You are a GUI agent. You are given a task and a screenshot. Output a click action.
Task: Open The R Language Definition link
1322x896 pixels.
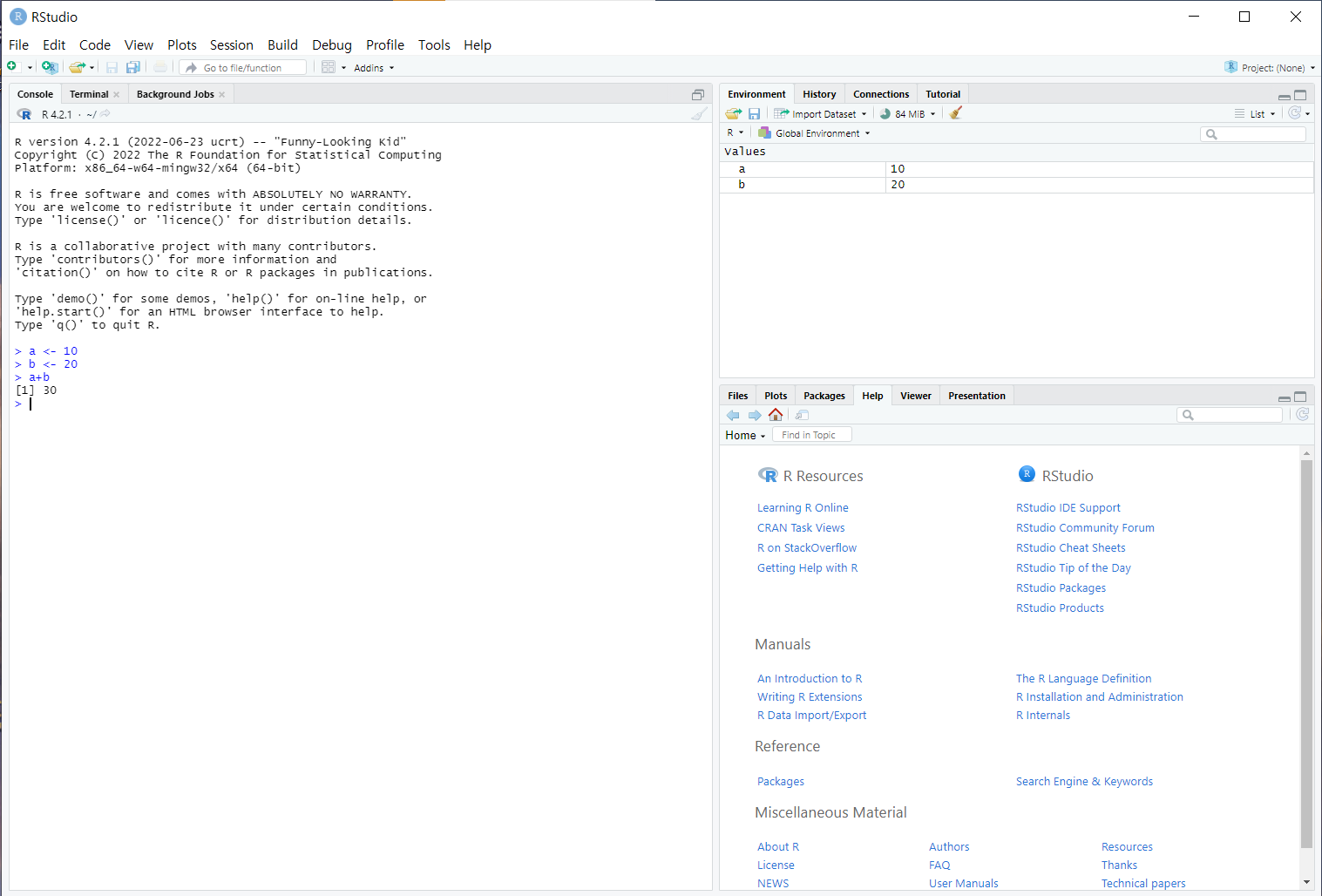1084,679
